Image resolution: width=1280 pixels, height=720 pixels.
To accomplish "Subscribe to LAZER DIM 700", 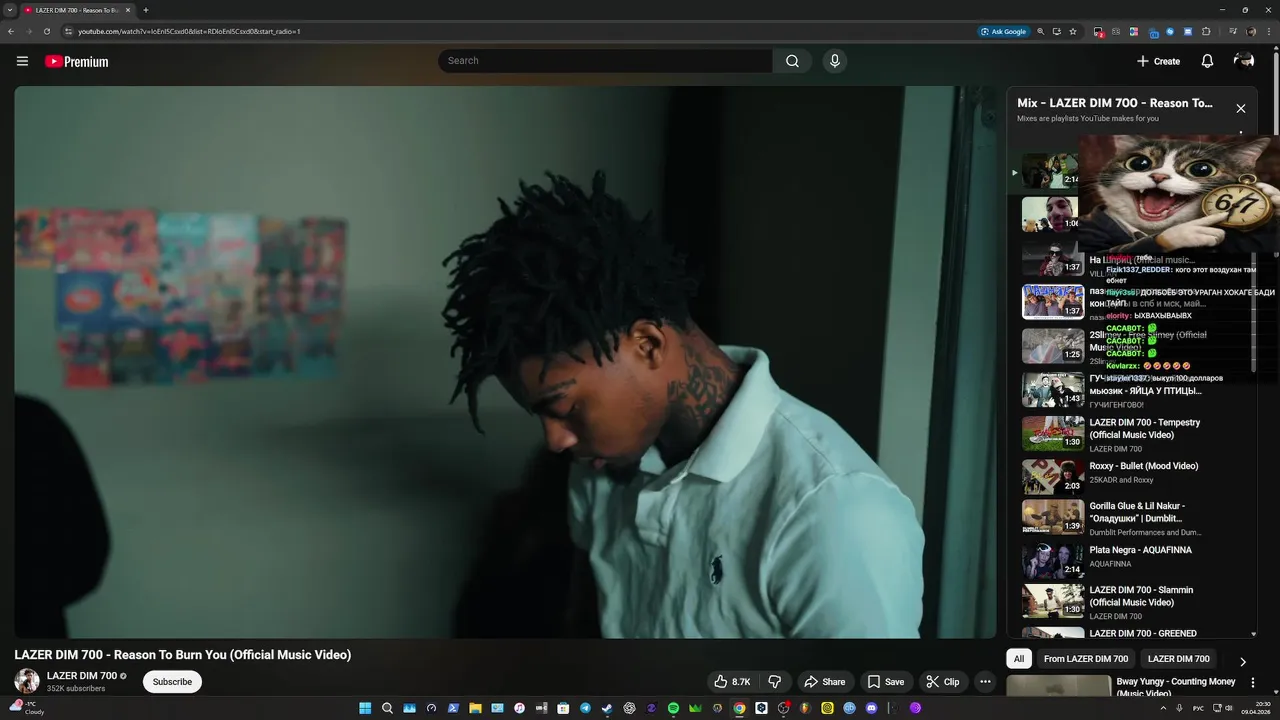I will [172, 682].
